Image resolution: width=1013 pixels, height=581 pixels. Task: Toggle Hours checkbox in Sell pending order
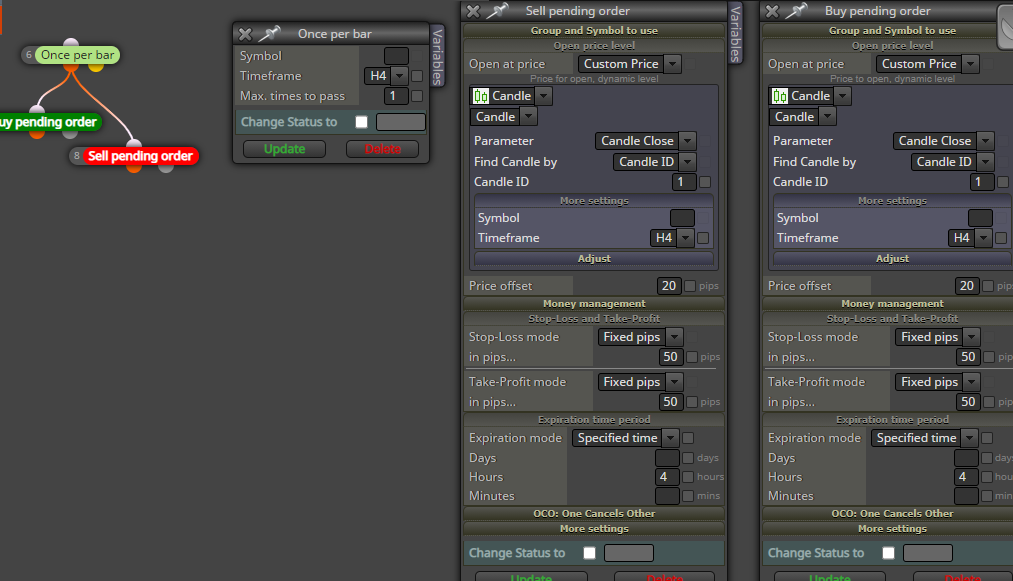pyautogui.click(x=688, y=477)
